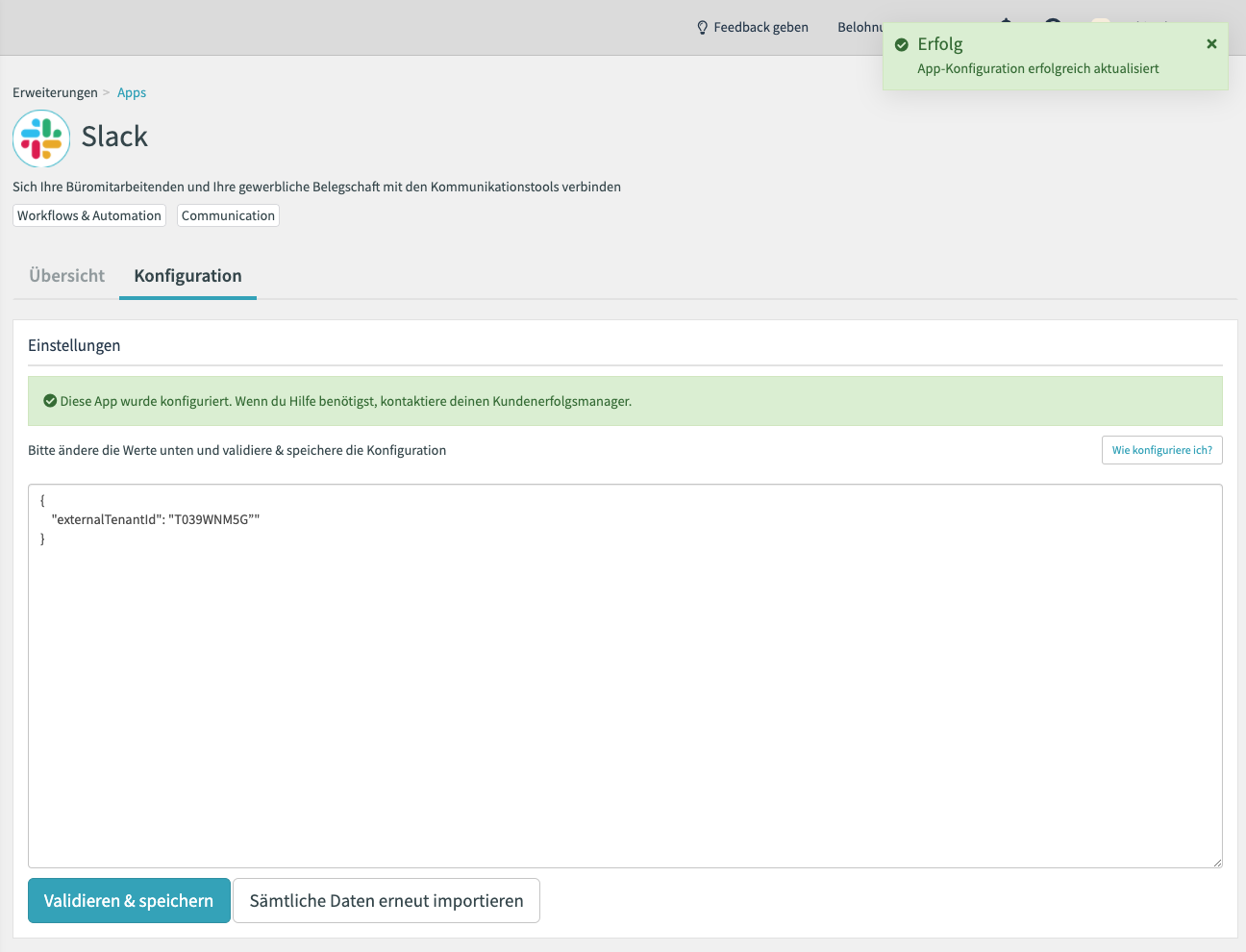
Task: Click Validieren & speichern button
Action: pyautogui.click(x=129, y=901)
